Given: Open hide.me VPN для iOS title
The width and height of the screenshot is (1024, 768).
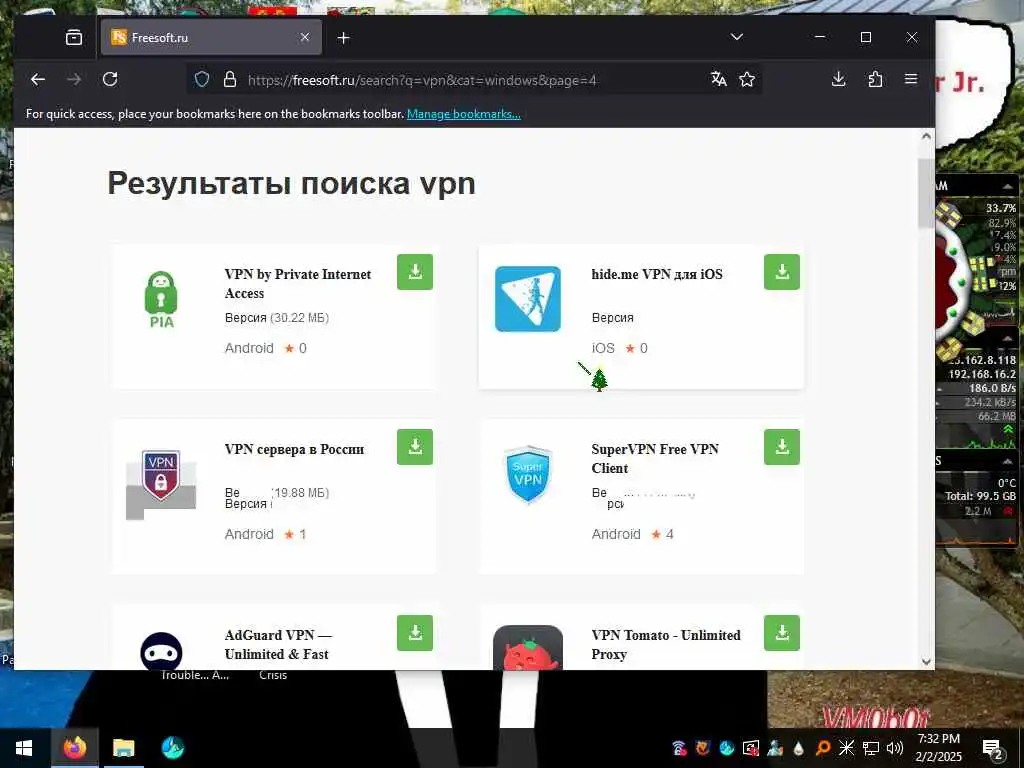Looking at the screenshot, I should coord(657,274).
